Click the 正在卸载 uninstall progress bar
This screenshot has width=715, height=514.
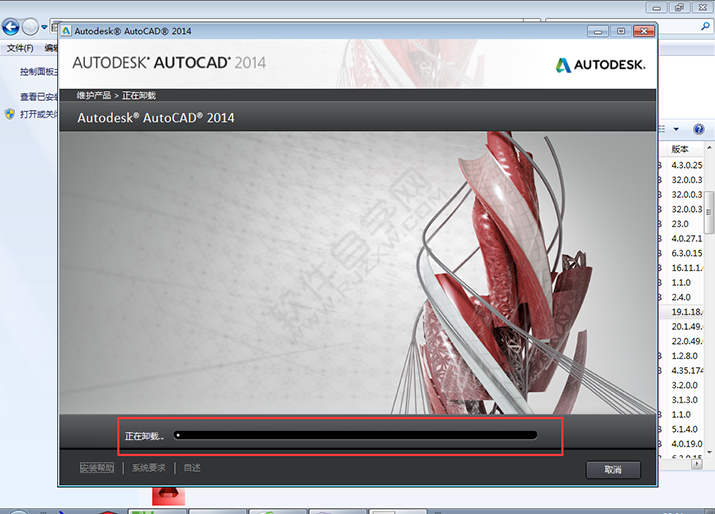[356, 435]
